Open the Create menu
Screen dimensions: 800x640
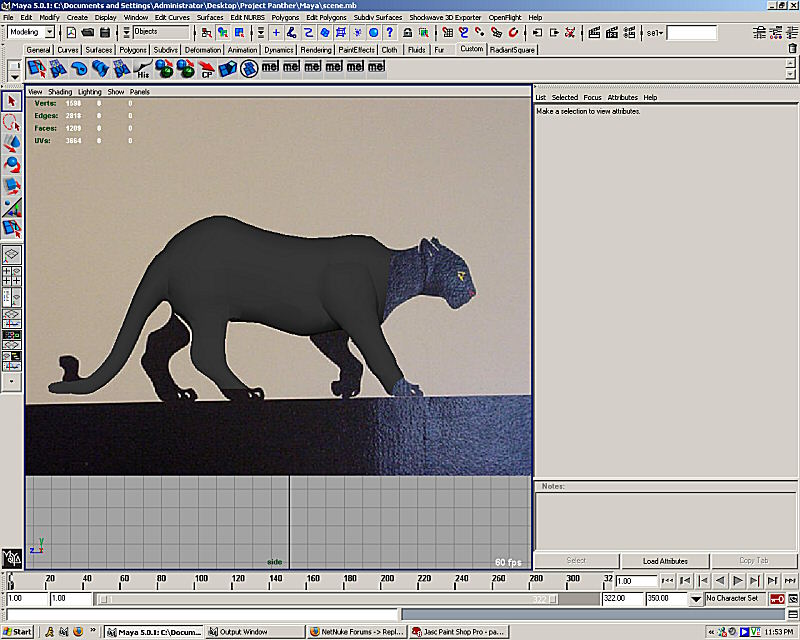(x=77, y=17)
